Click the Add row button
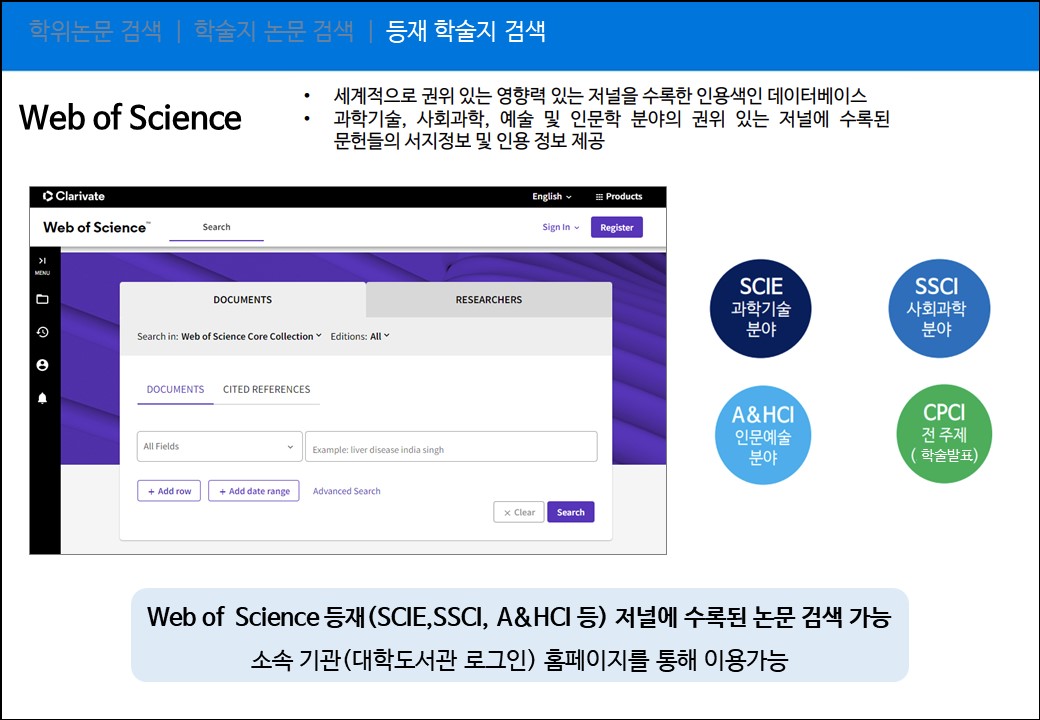1040x720 pixels. point(169,491)
